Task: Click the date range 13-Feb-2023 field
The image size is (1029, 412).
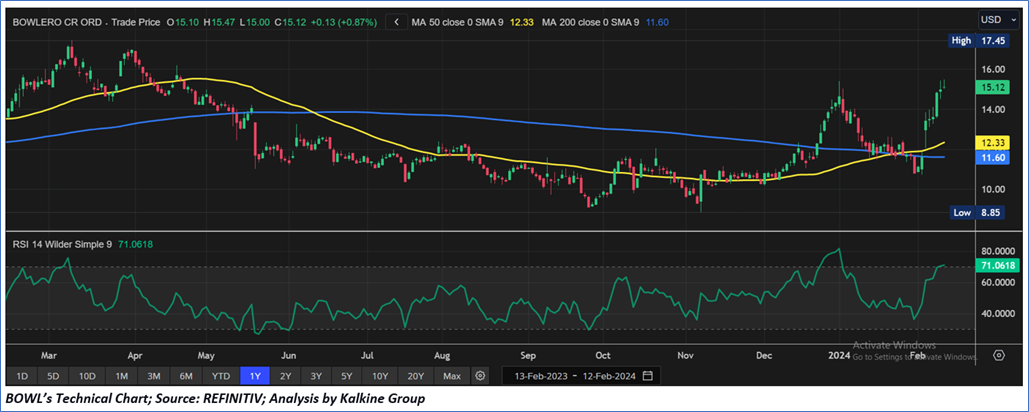Action: point(540,376)
